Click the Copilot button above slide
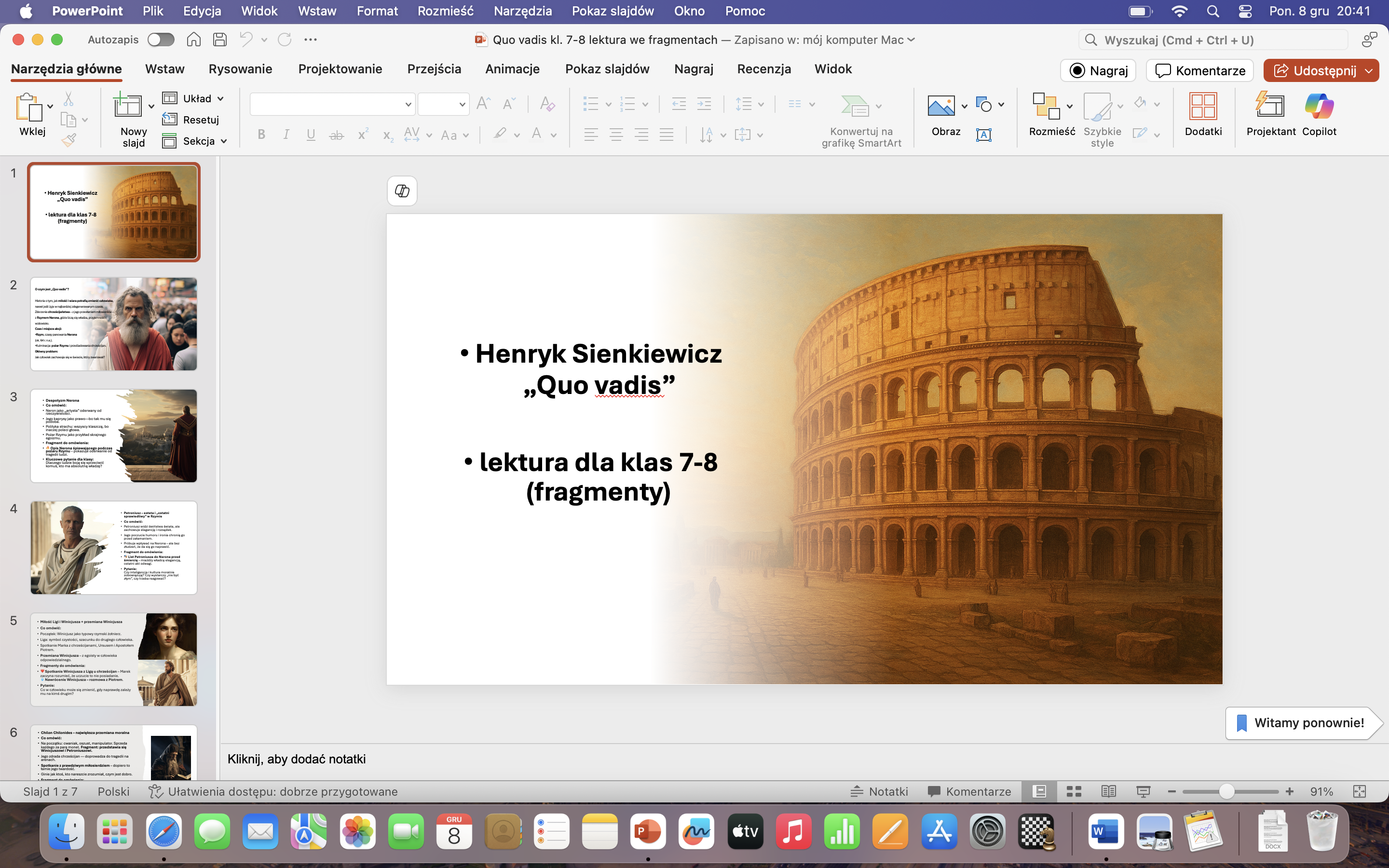 (402, 190)
